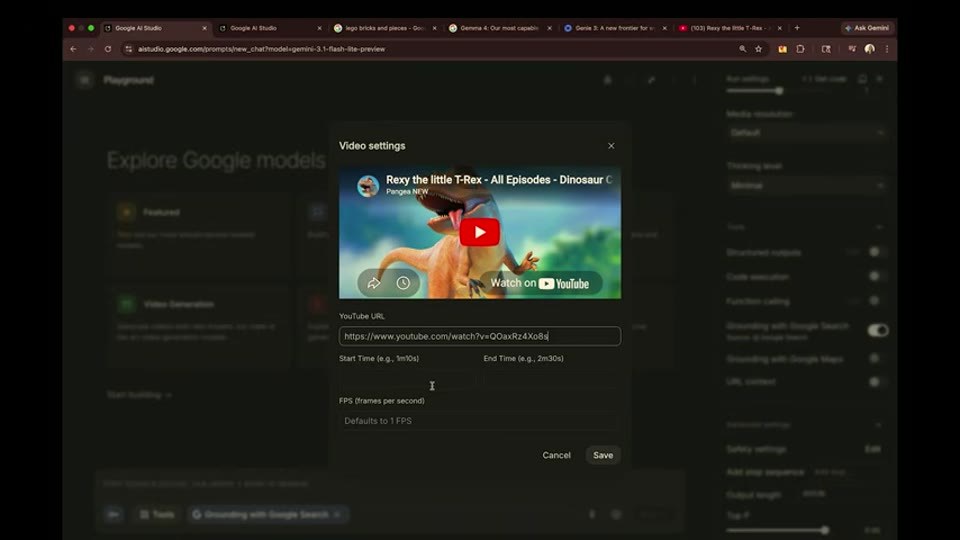960x540 pixels.
Task: Toggle Grounding with Google Maps switch
Action: coord(876,359)
